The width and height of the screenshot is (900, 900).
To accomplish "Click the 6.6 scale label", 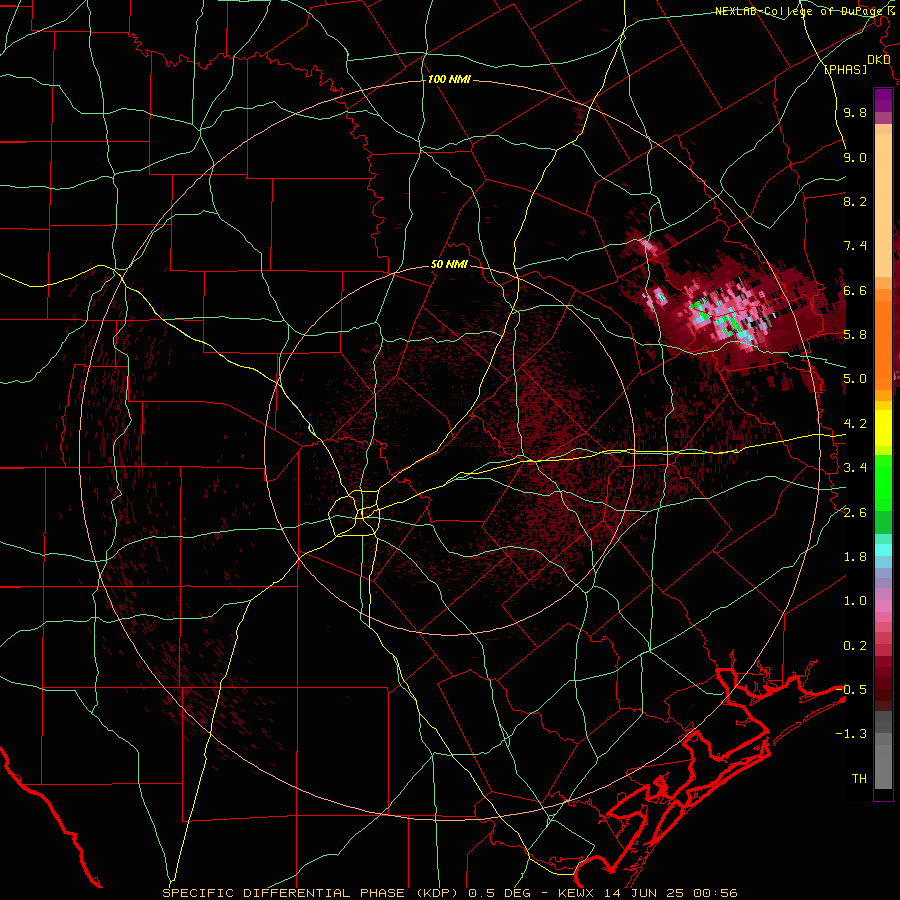I will pos(855,290).
